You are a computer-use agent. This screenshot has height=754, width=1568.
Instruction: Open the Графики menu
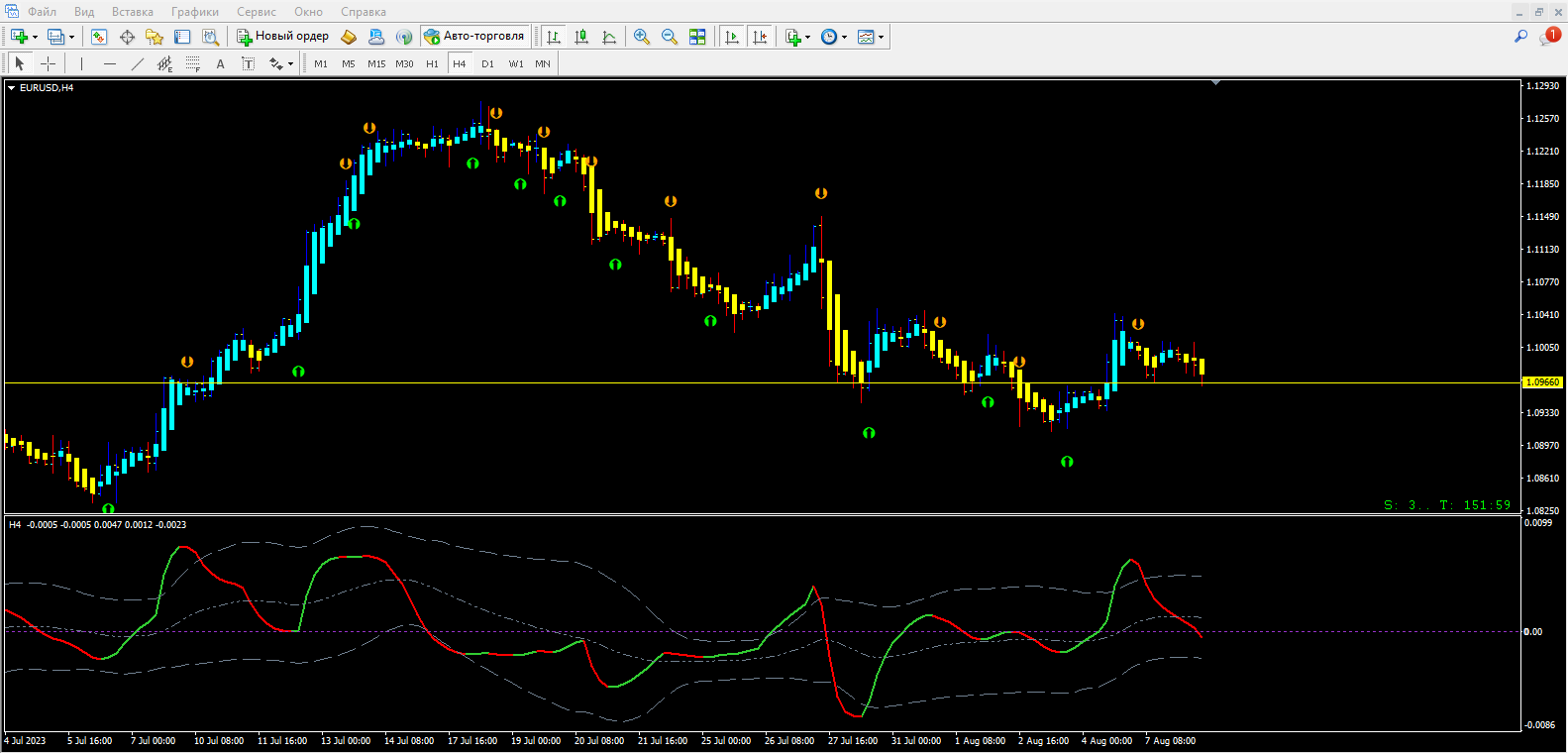[194, 12]
